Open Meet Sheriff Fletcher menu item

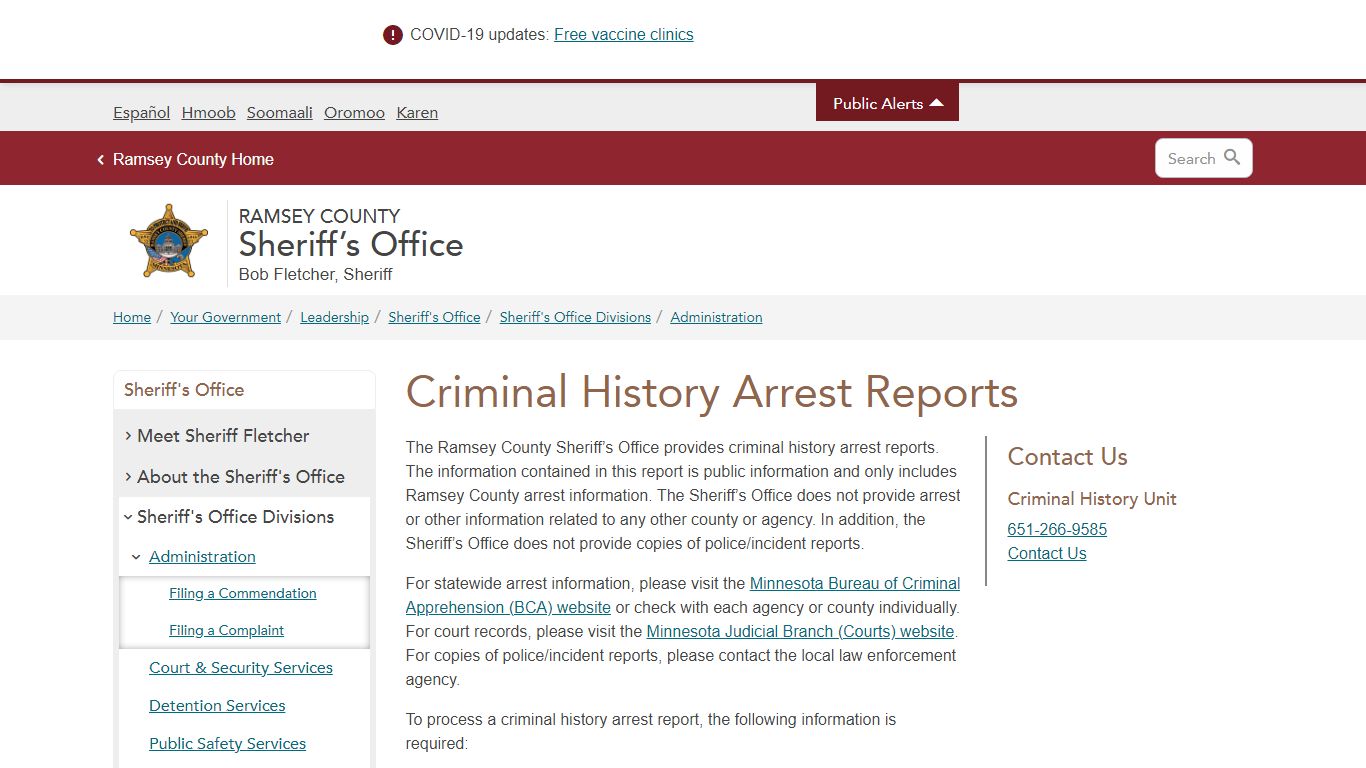[223, 436]
